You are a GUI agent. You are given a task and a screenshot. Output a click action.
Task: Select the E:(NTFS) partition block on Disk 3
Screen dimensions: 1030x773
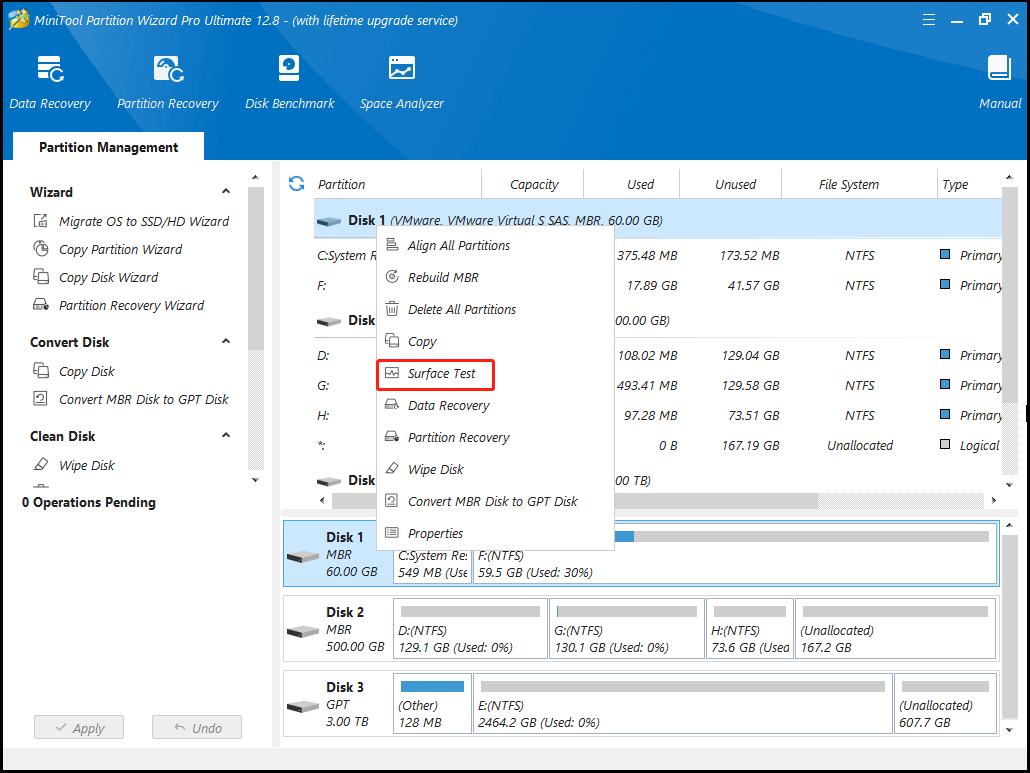pyautogui.click(x=681, y=706)
